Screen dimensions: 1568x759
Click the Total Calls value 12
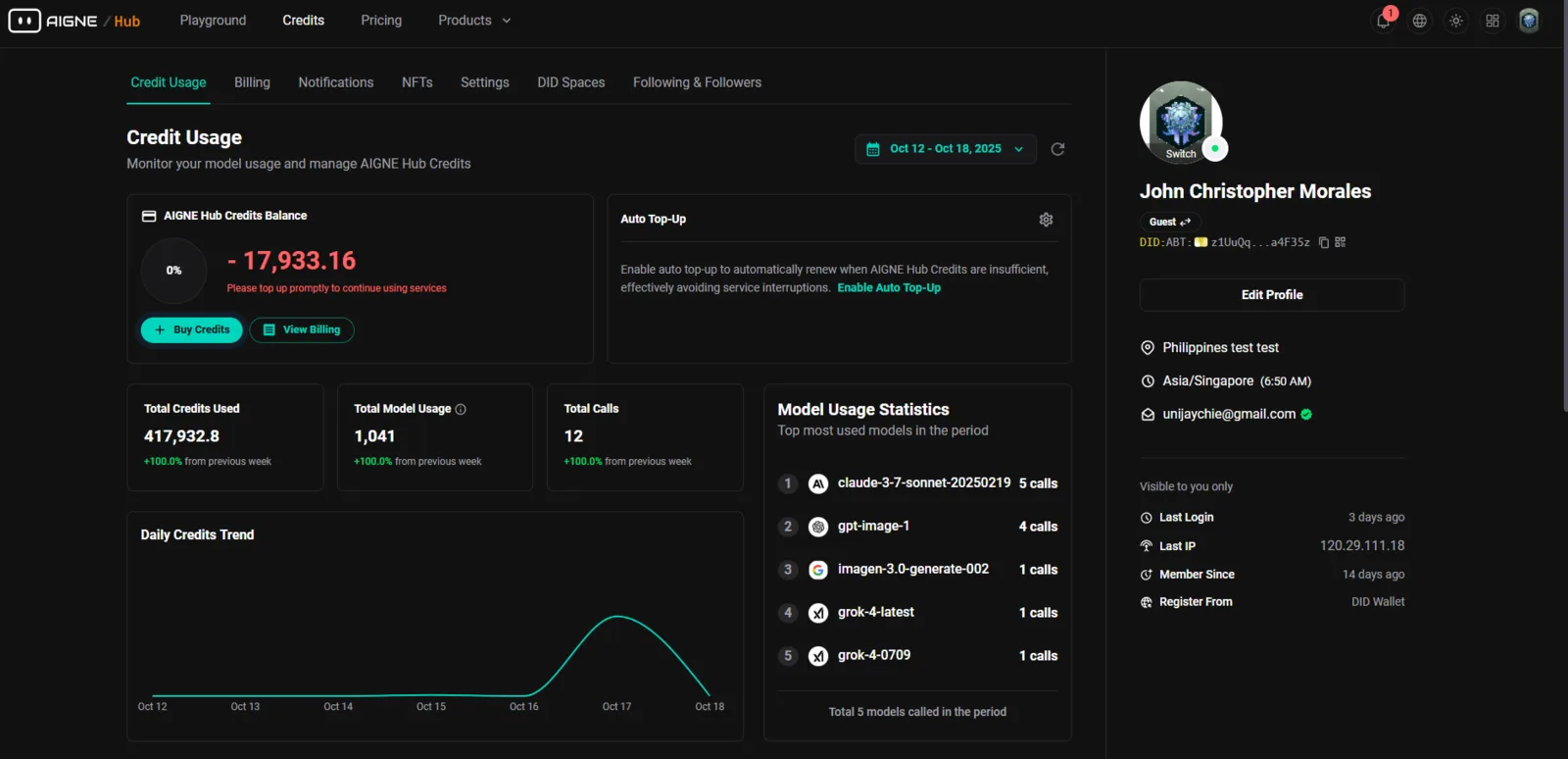573,436
